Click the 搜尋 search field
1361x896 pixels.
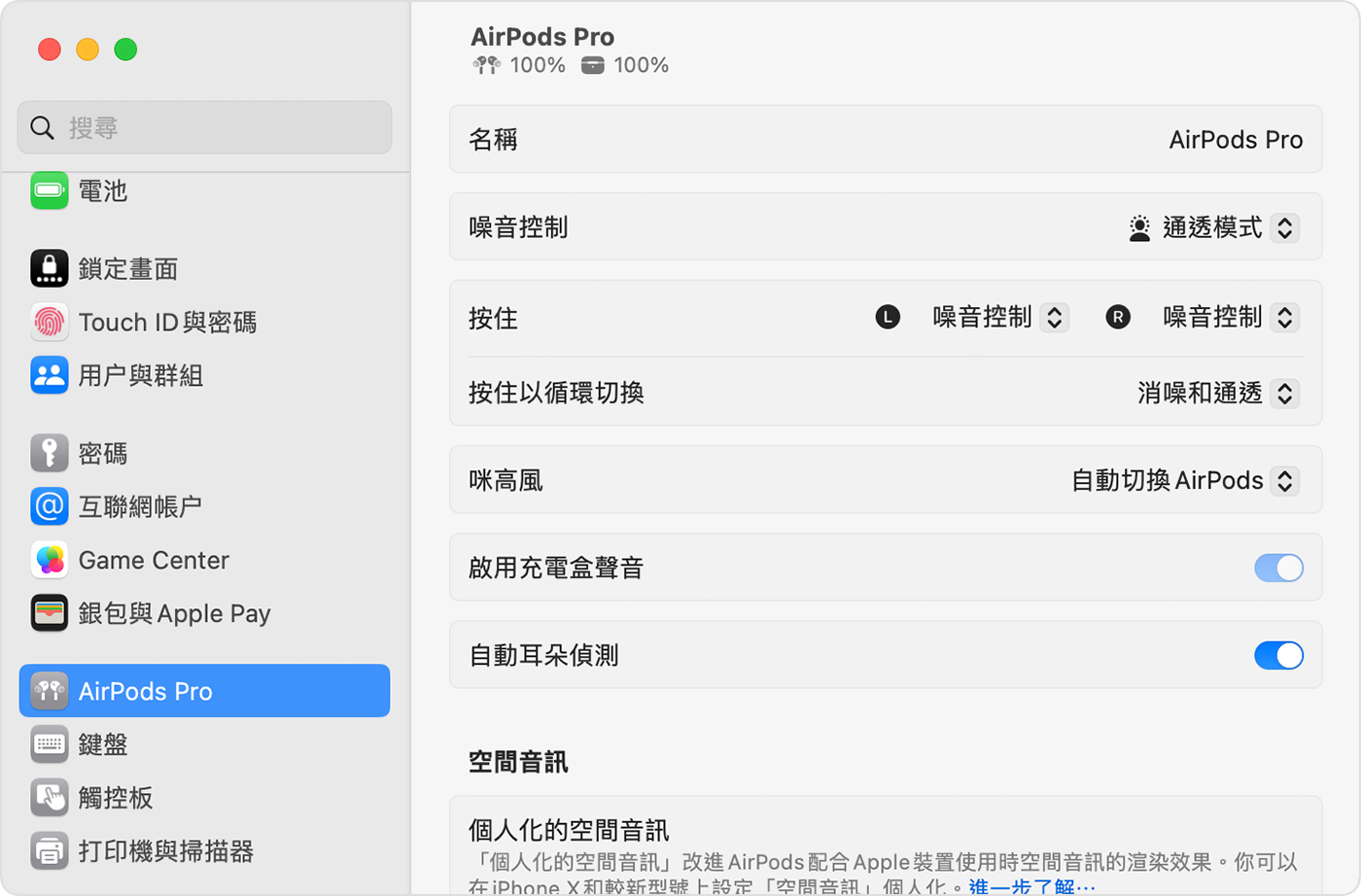pos(204,127)
